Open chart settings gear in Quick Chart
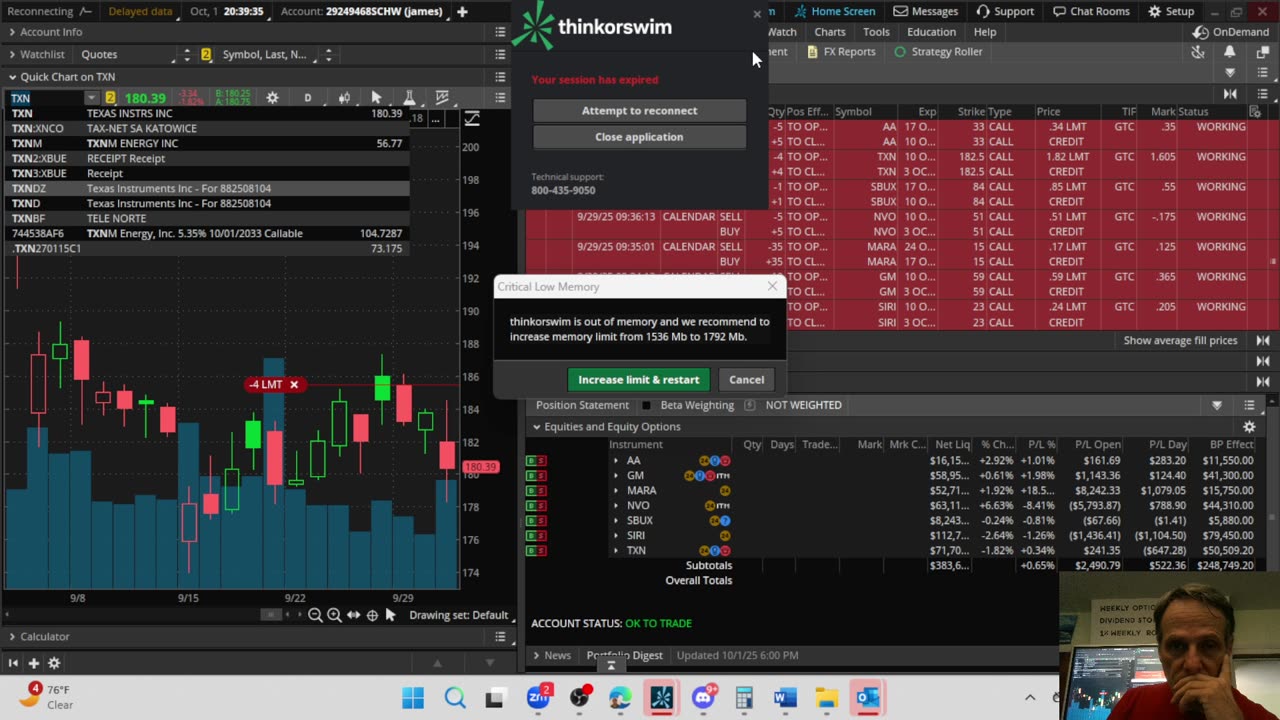1280x720 pixels. (x=272, y=97)
